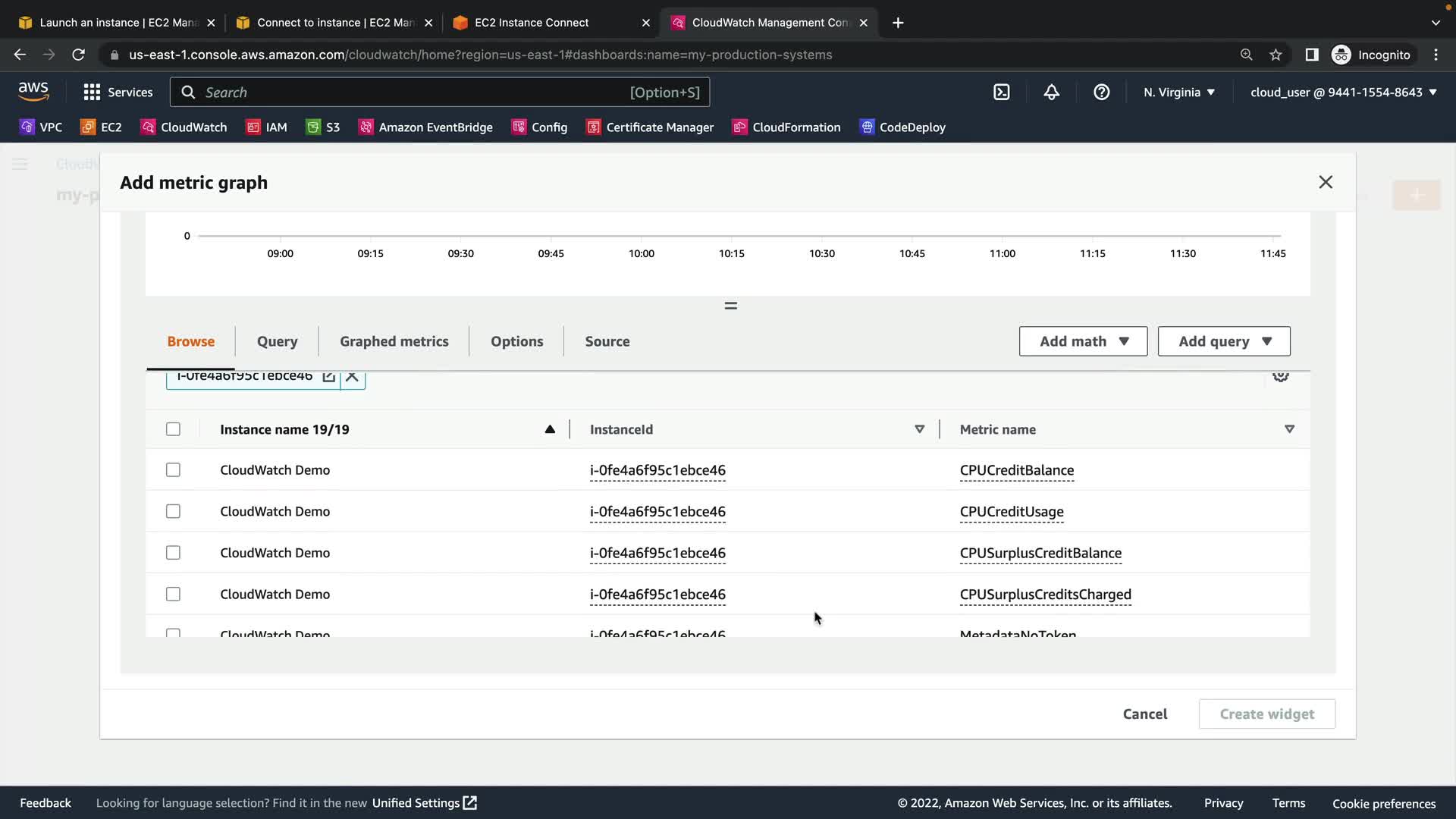The width and height of the screenshot is (1456, 819).
Task: Bookmark page with star icon
Action: coord(1276,55)
